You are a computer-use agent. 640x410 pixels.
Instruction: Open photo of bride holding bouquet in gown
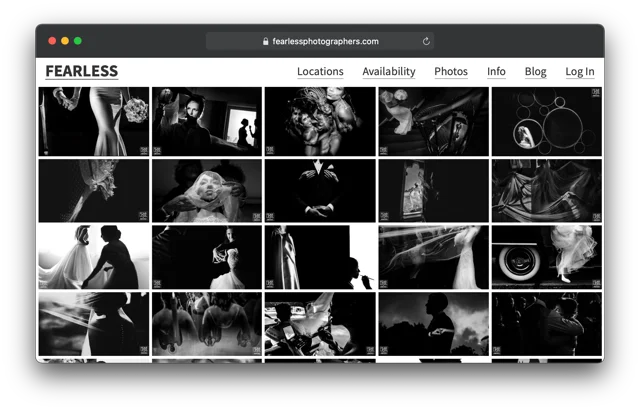coord(94,121)
